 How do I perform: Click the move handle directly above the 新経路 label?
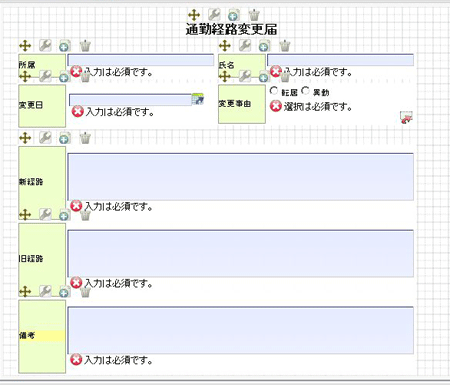(x=25, y=138)
